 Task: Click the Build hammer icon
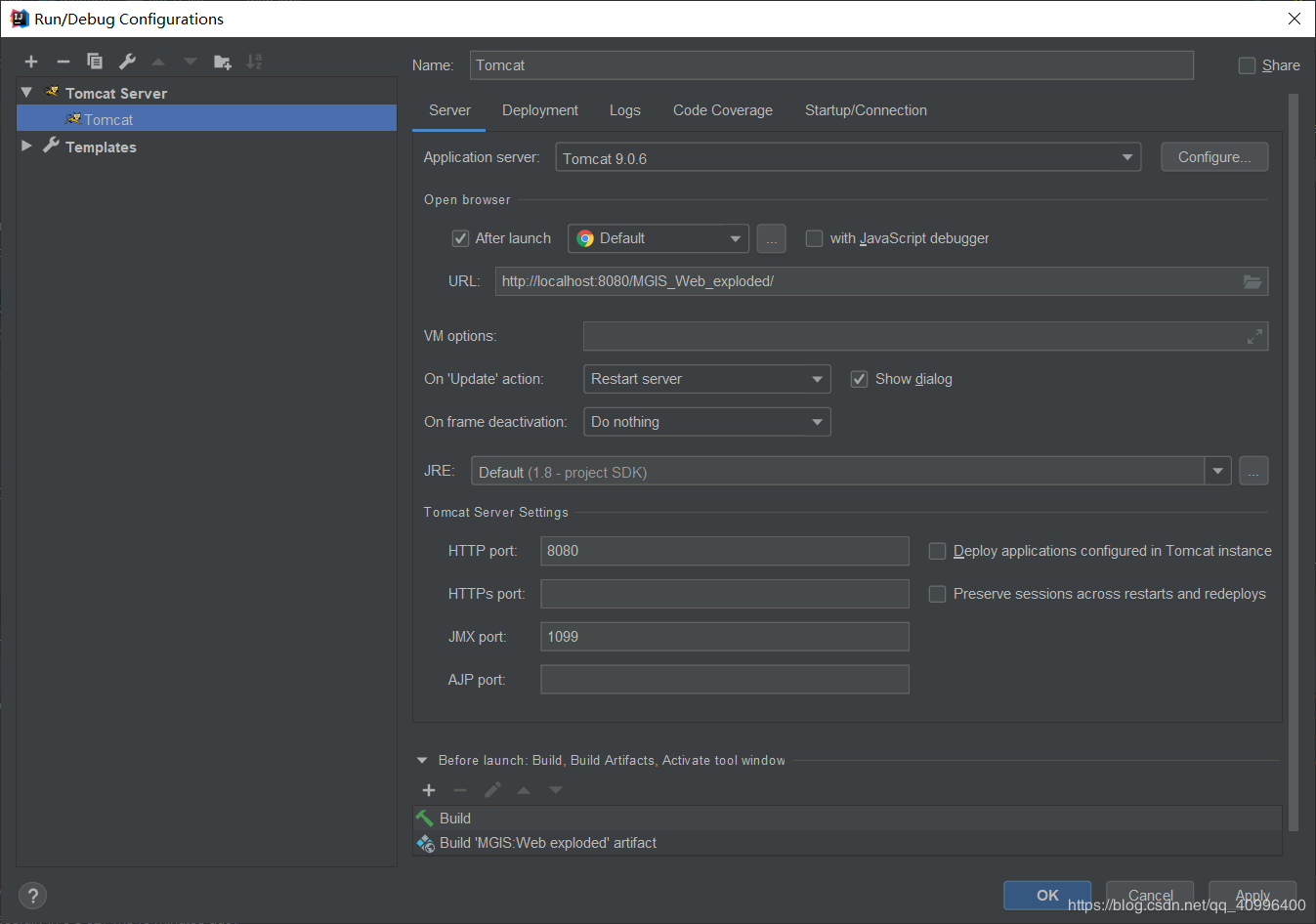(x=425, y=819)
